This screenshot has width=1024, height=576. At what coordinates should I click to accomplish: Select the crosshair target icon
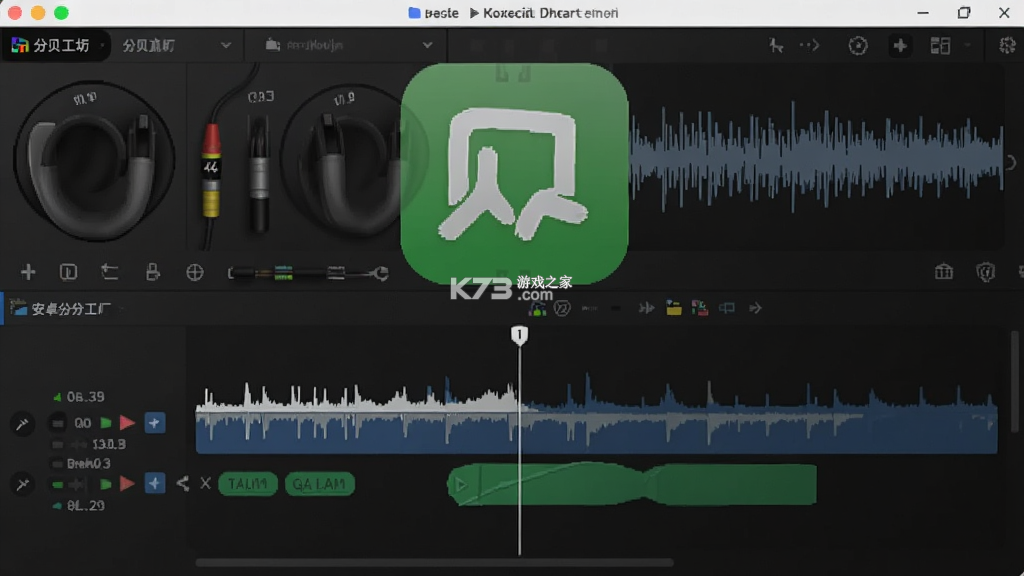195,272
